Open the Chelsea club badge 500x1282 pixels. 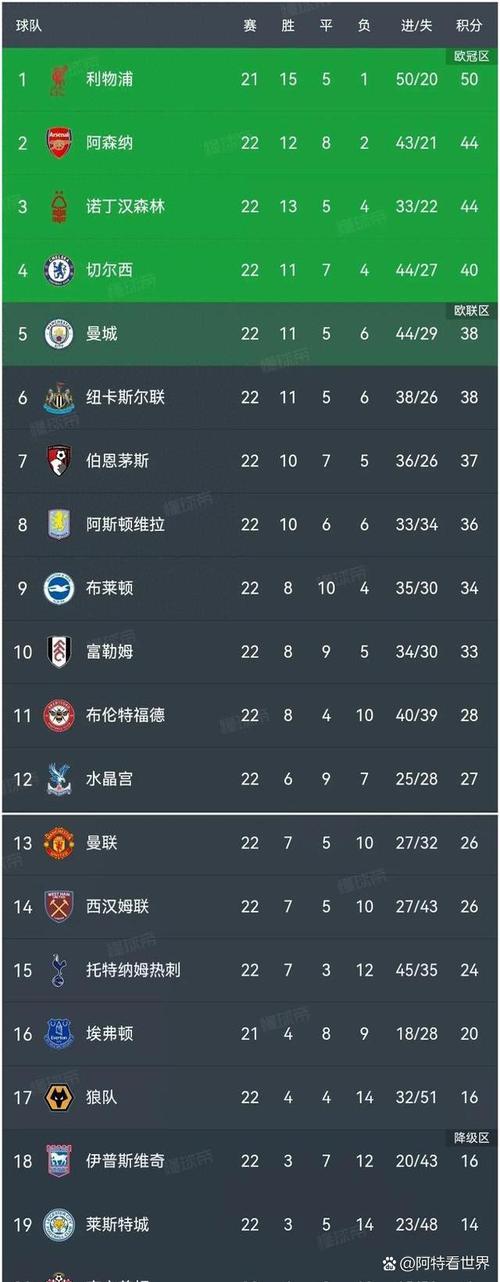pos(59,270)
